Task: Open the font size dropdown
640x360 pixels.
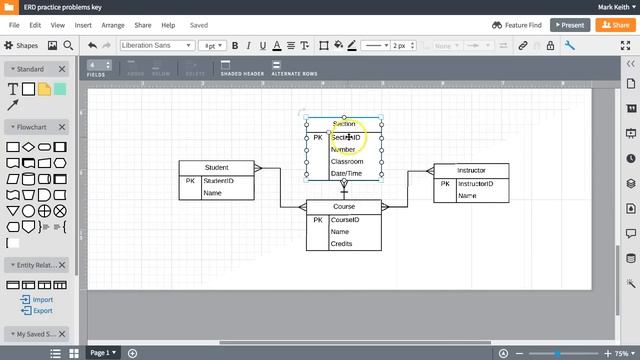Action: (212, 46)
